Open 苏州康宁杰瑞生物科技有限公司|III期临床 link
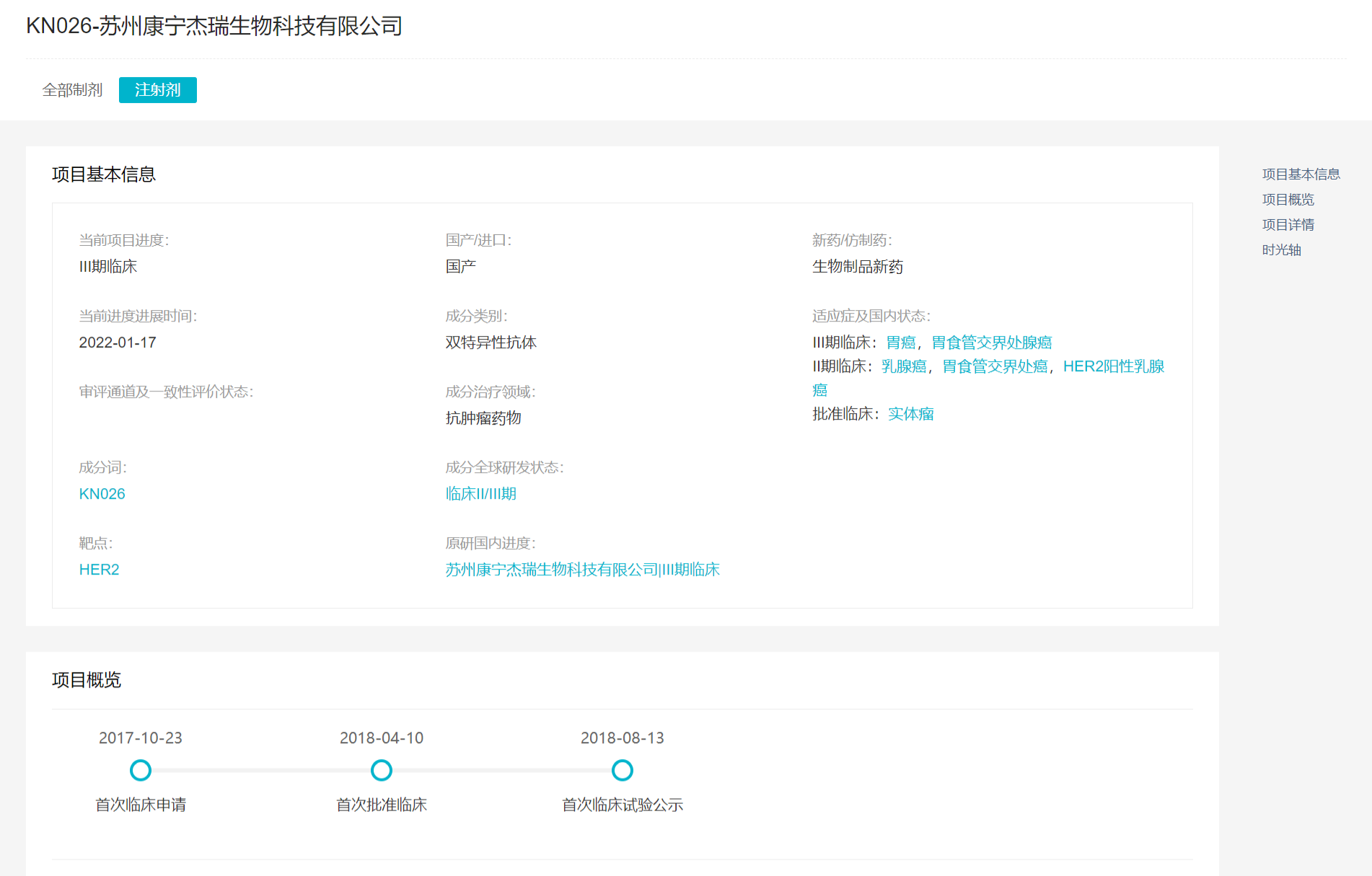The height and width of the screenshot is (876, 1372). (582, 570)
